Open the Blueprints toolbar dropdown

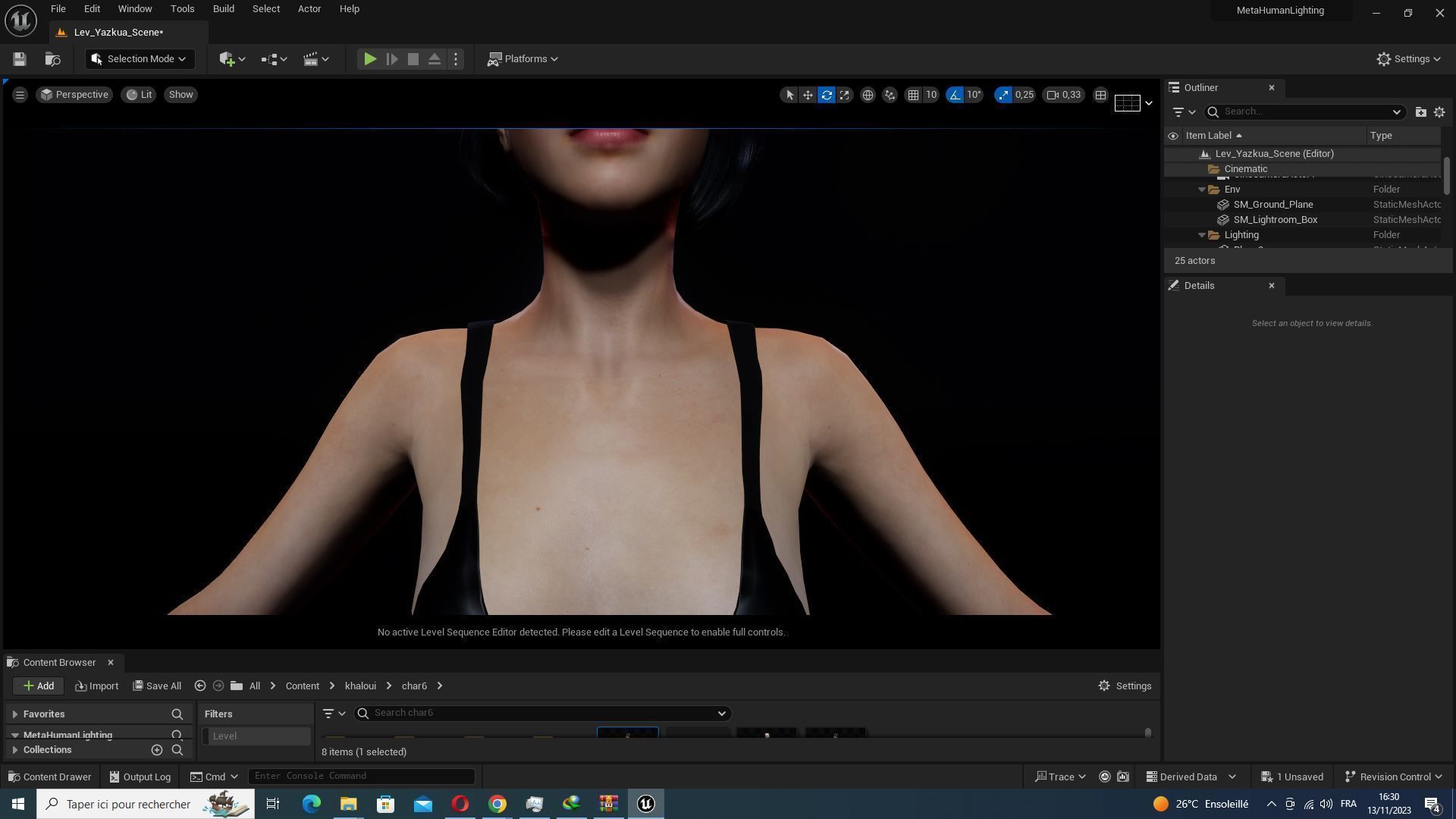point(274,59)
